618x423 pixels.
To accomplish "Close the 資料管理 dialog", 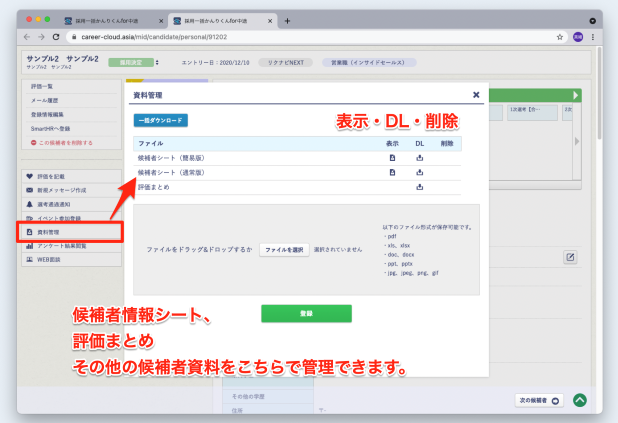I will [475, 95].
